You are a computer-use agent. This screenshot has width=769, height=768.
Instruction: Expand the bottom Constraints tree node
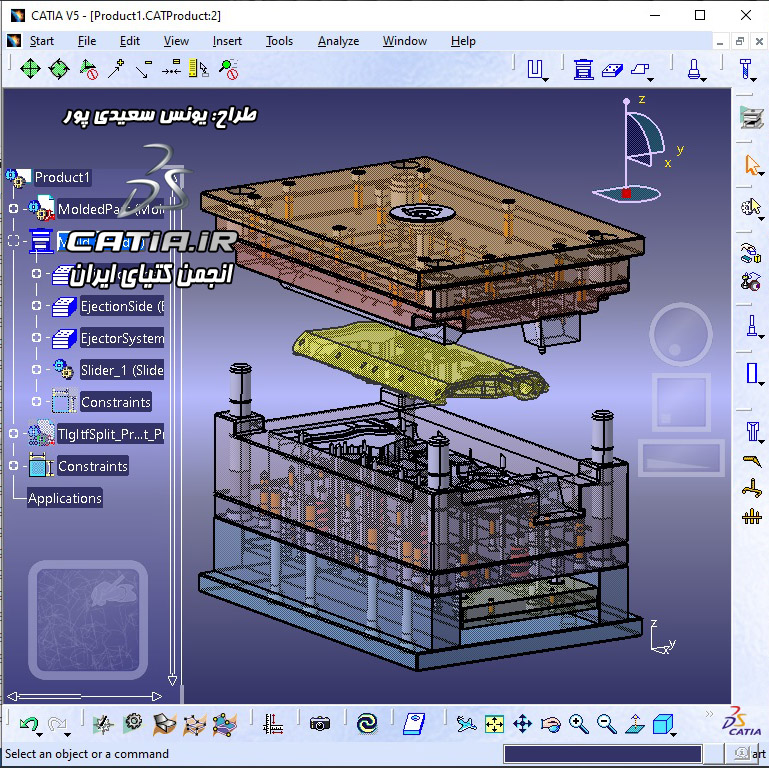14,465
